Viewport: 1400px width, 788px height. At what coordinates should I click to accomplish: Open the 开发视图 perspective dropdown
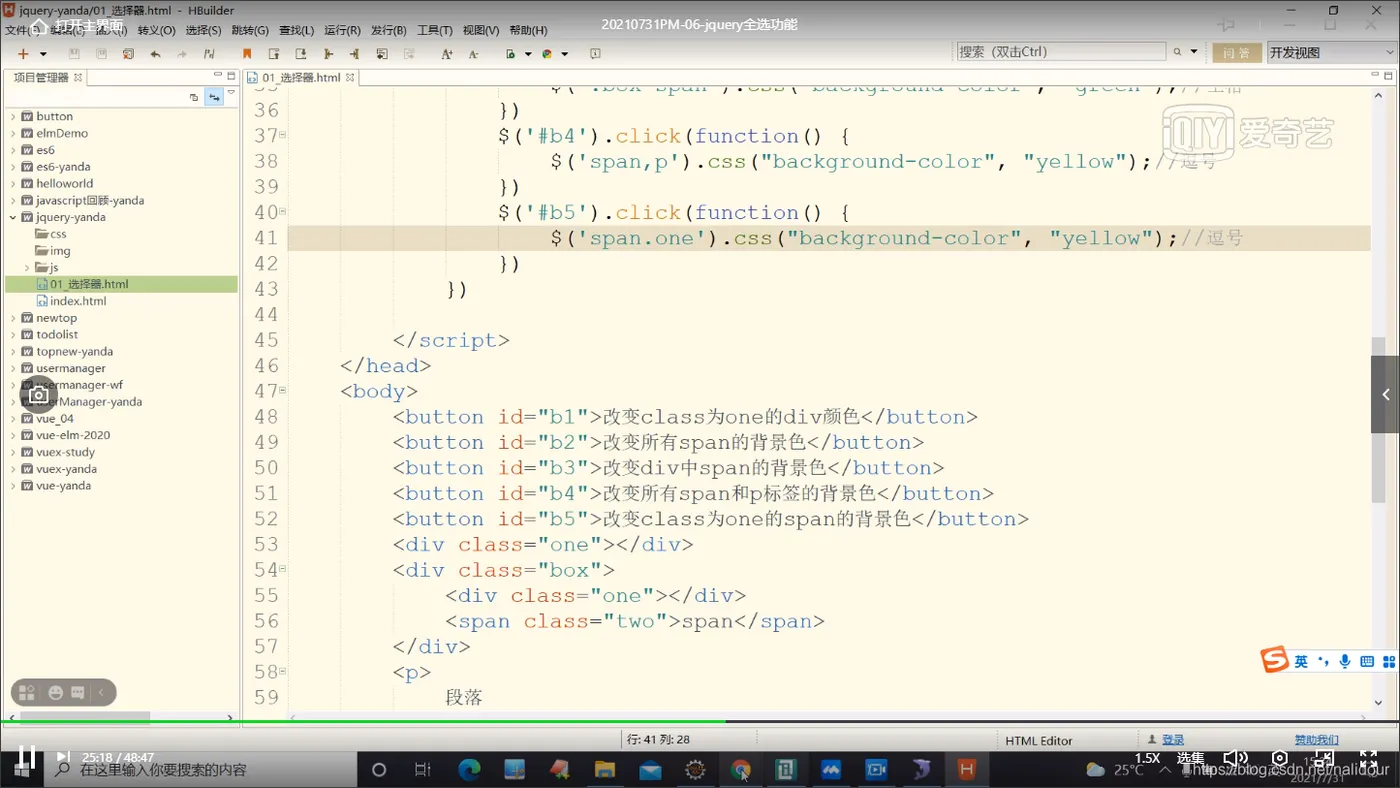[x=1330, y=53]
